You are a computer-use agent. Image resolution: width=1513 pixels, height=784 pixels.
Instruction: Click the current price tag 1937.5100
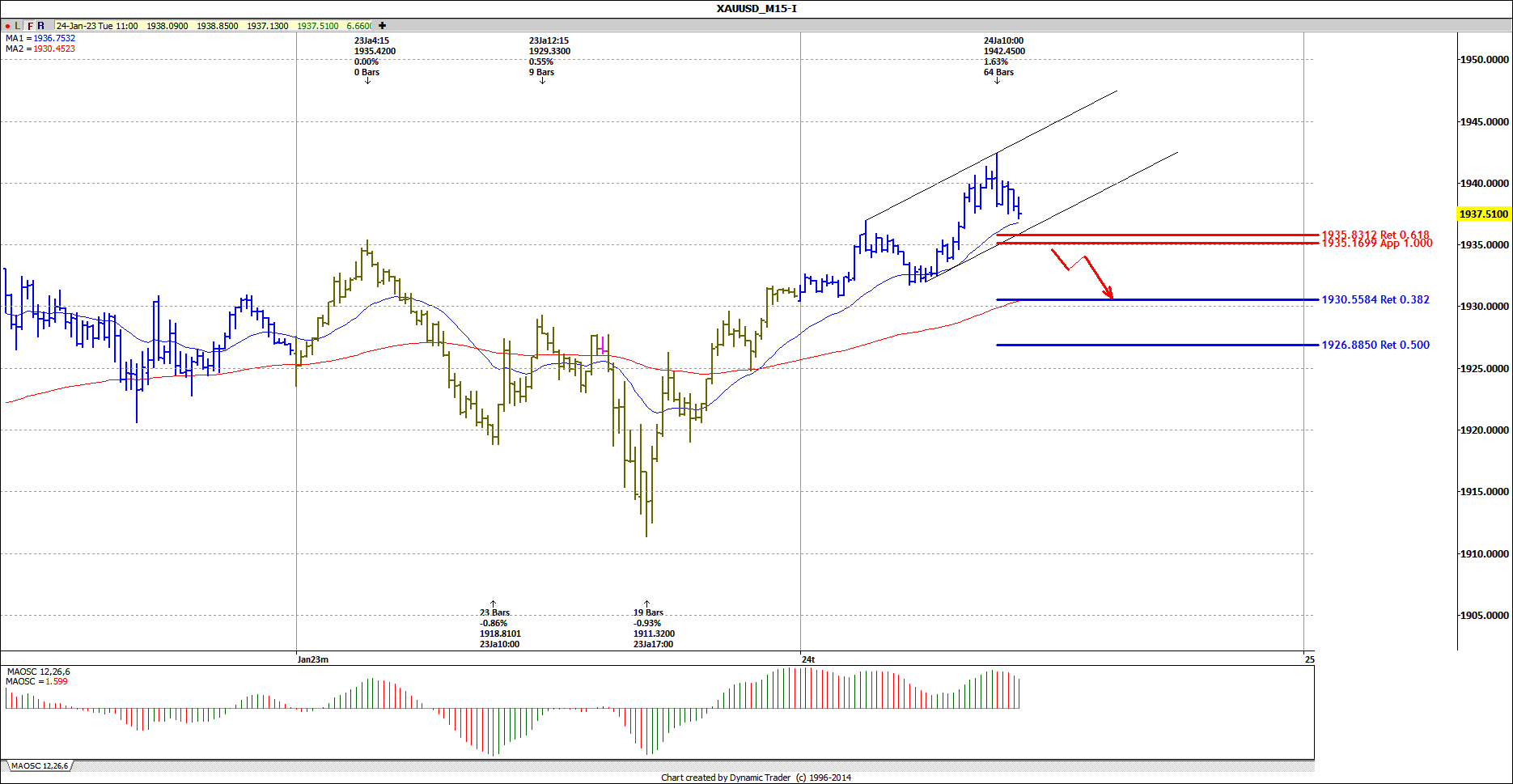tap(1484, 214)
